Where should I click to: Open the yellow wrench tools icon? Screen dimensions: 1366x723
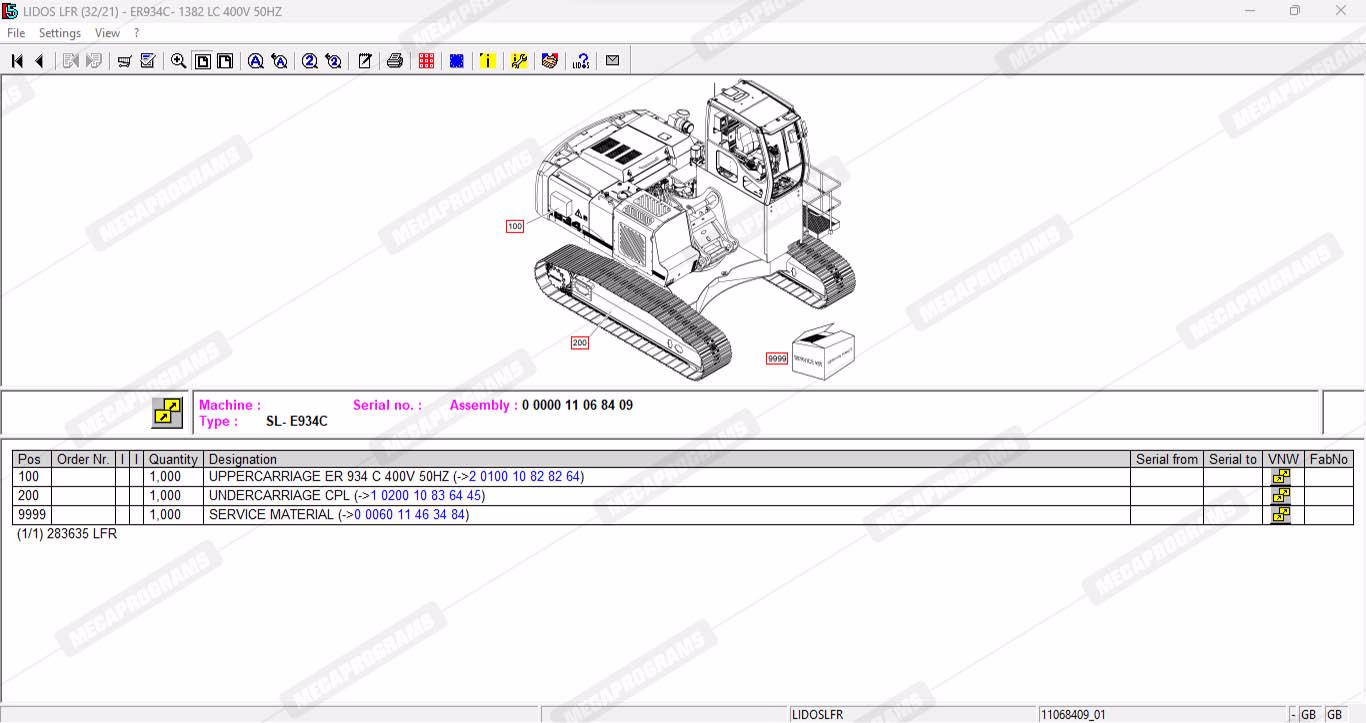(519, 61)
